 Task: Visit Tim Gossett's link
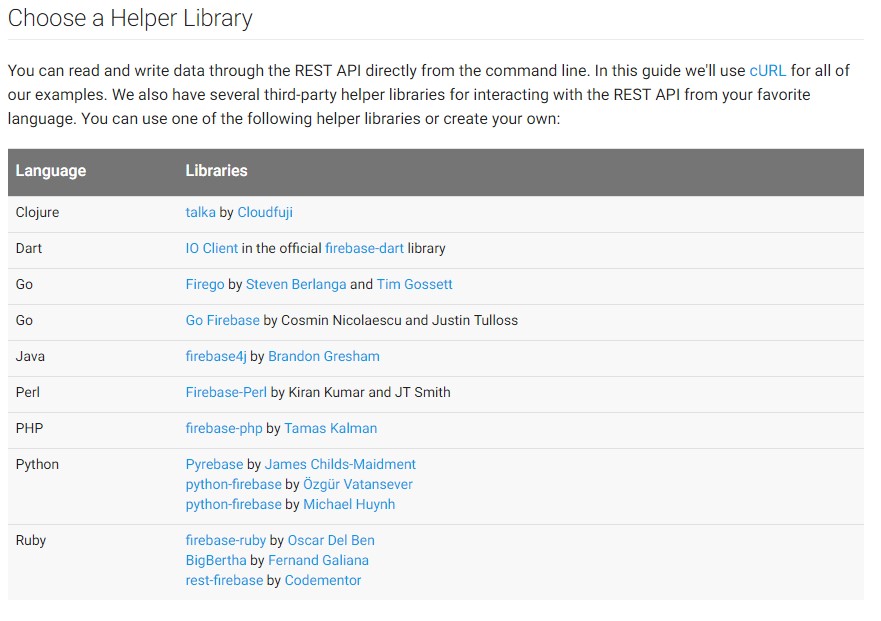click(x=414, y=284)
